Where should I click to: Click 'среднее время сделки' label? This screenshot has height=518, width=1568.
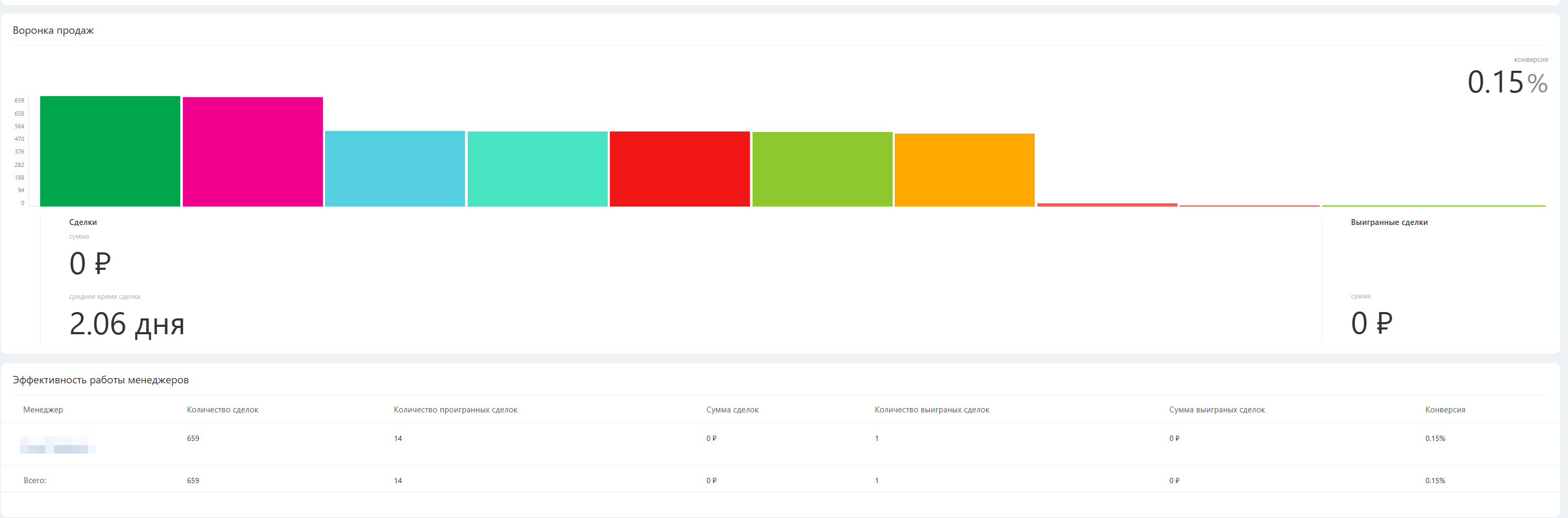(x=105, y=297)
